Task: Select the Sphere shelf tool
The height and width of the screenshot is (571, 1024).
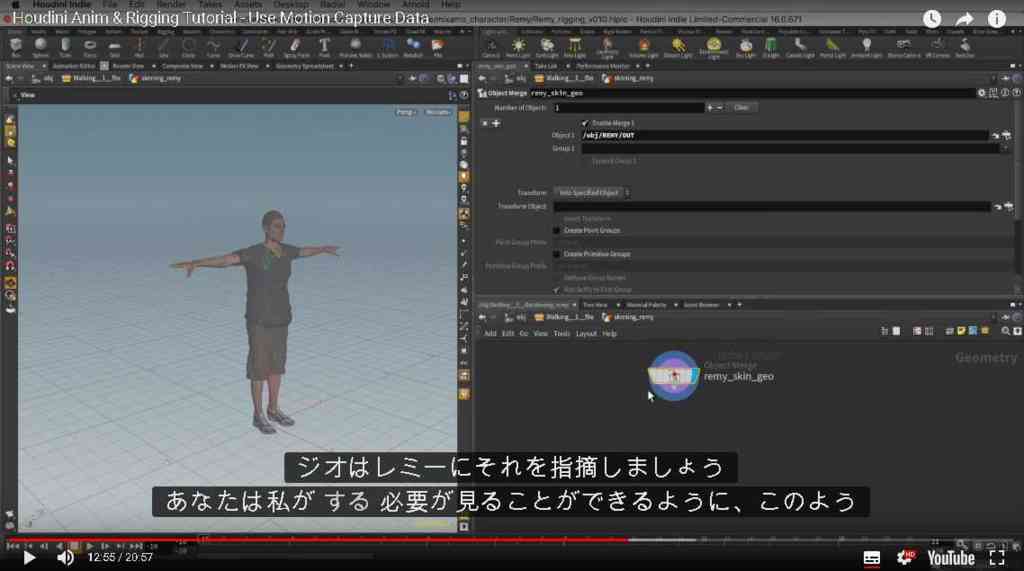Action: (x=40, y=47)
